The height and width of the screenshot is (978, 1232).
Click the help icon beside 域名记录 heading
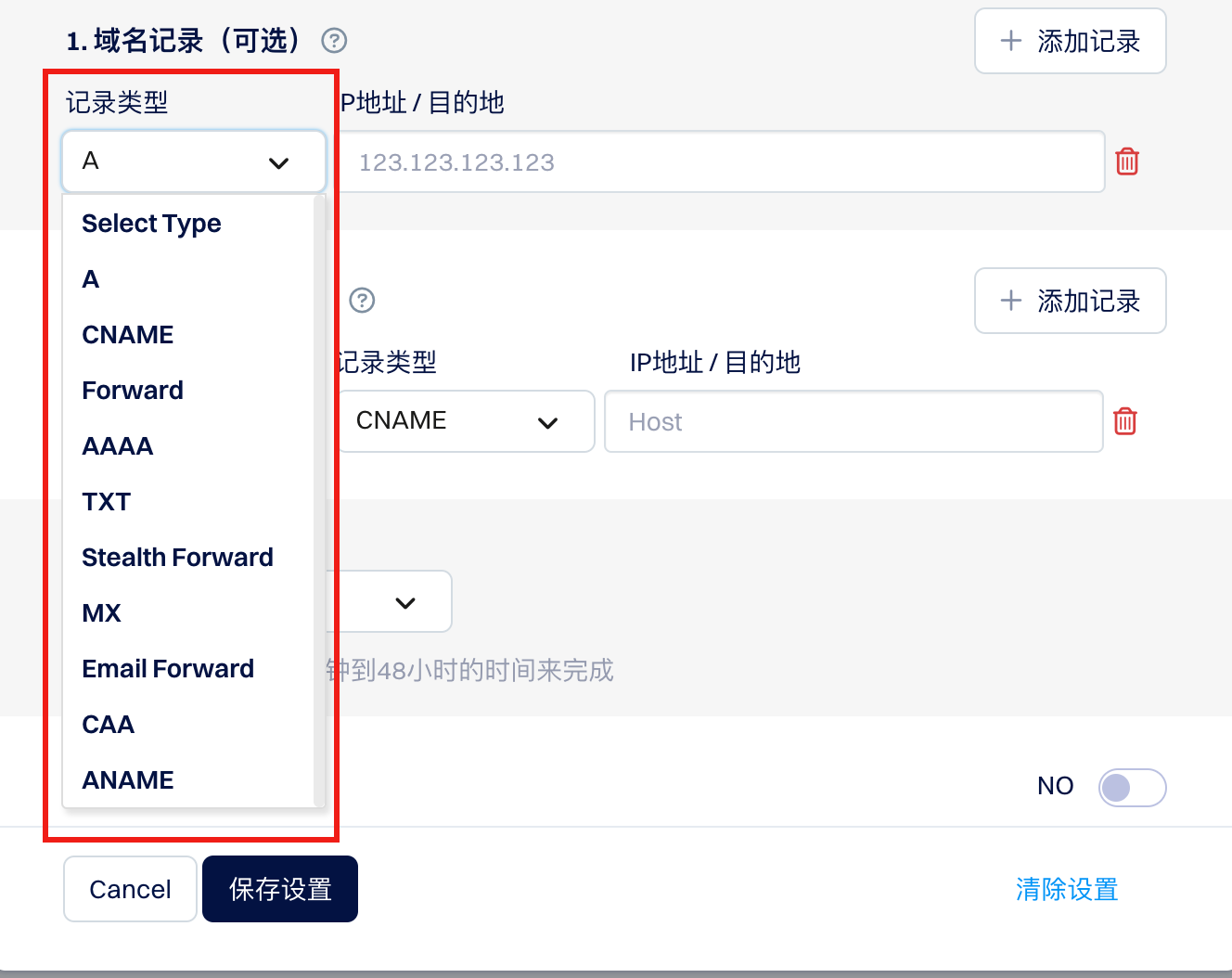pos(334,41)
